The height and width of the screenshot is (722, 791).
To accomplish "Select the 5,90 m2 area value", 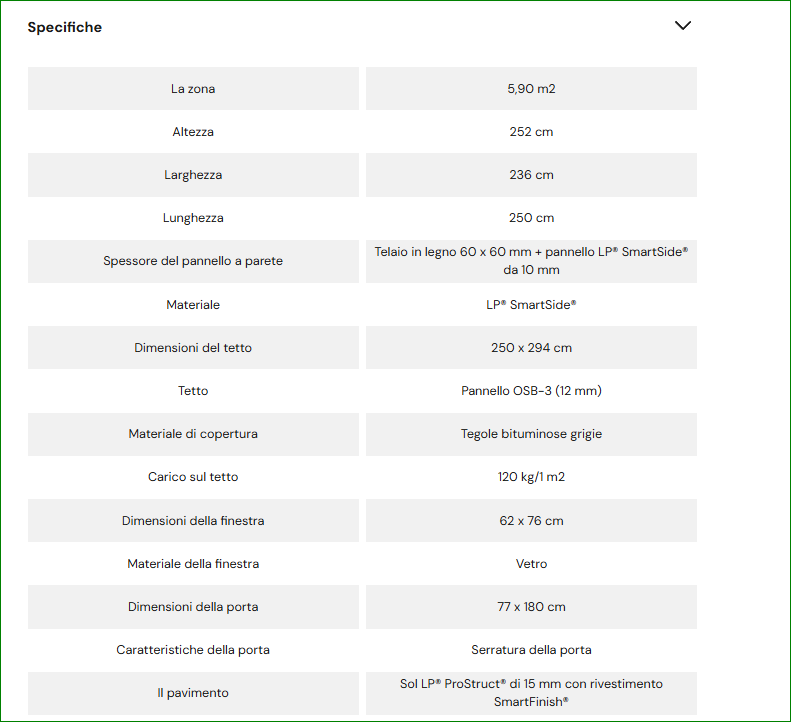I will tap(531, 89).
